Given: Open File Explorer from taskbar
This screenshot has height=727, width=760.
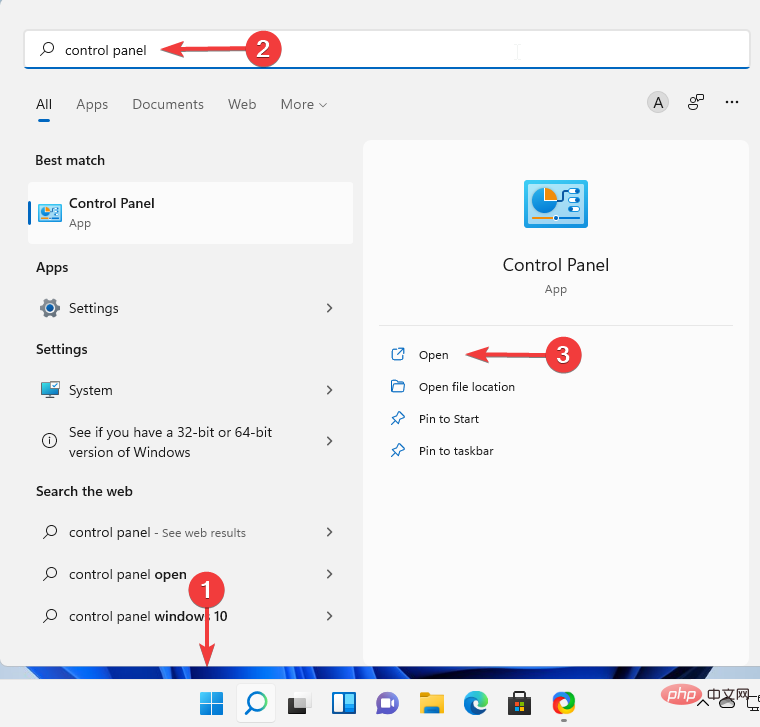Looking at the screenshot, I should [431, 703].
